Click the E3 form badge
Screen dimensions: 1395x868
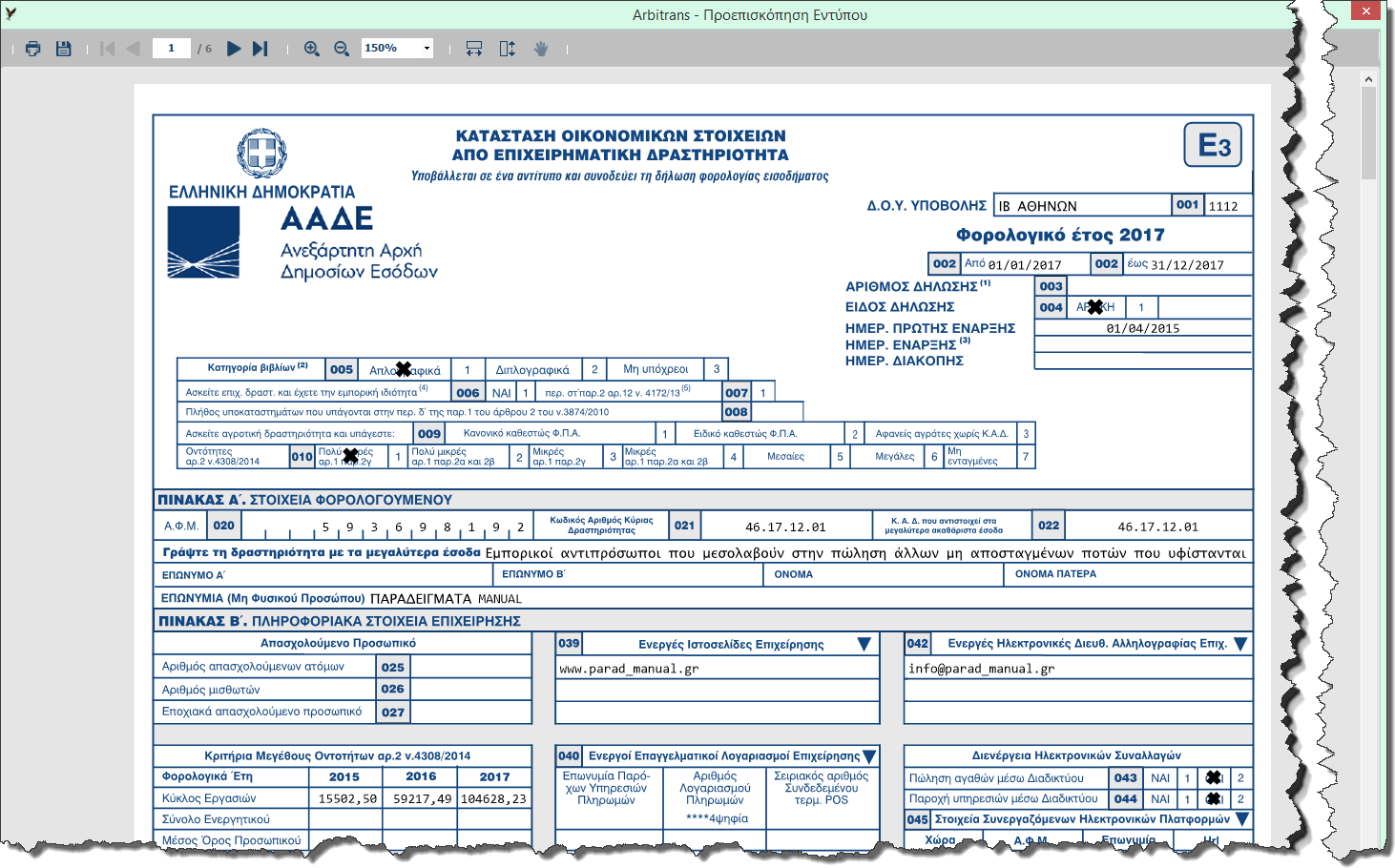click(x=1213, y=145)
